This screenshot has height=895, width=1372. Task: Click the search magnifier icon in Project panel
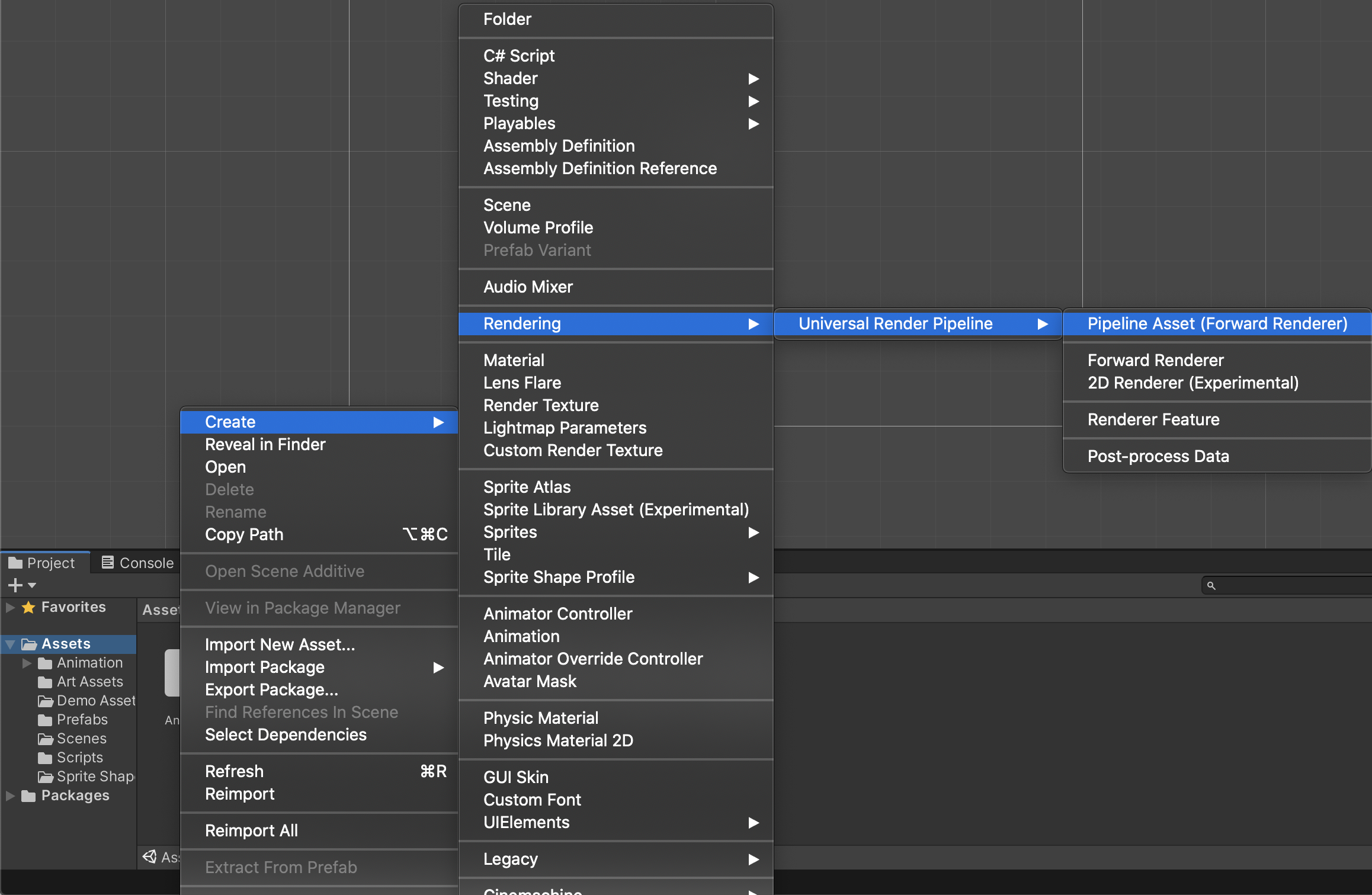coord(1211,585)
